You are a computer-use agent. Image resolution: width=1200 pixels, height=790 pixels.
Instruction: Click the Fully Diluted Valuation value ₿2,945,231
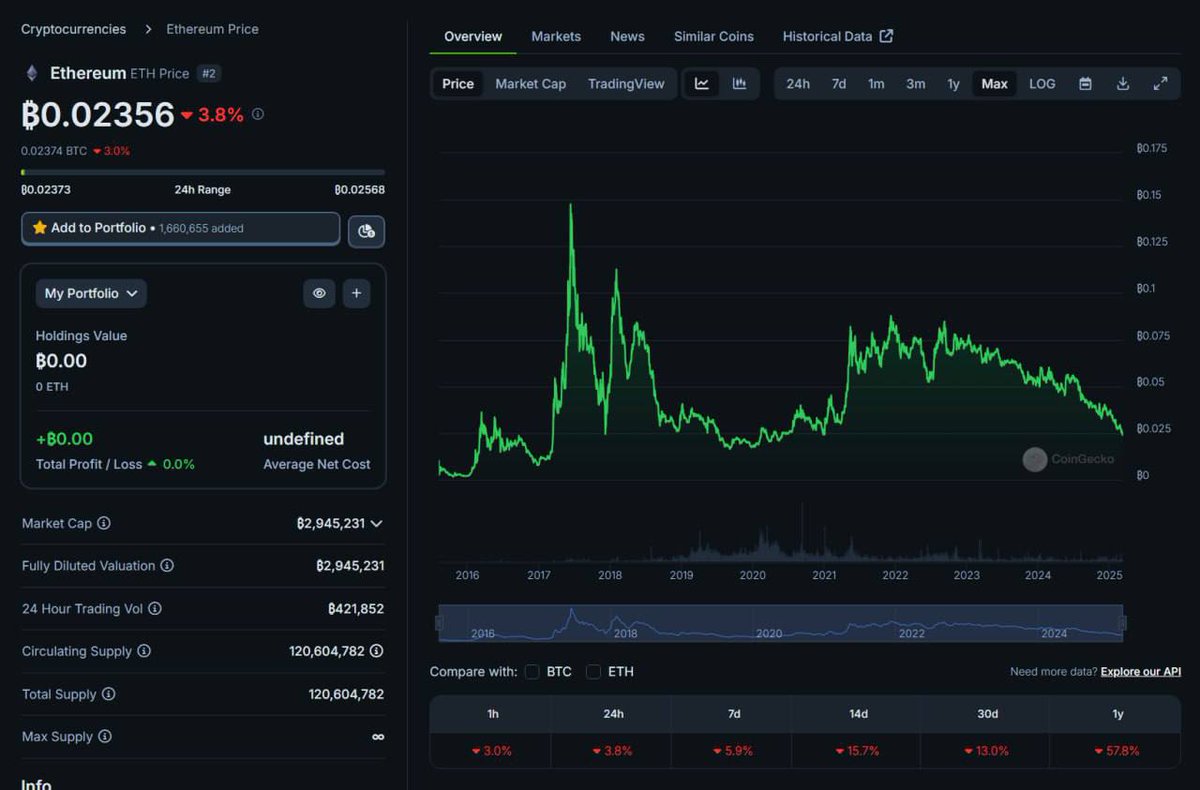[x=350, y=566]
